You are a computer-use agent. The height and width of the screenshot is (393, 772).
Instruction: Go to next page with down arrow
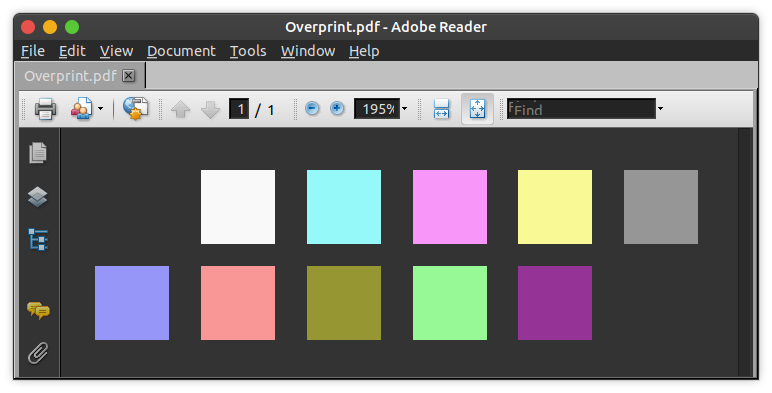click(x=211, y=109)
